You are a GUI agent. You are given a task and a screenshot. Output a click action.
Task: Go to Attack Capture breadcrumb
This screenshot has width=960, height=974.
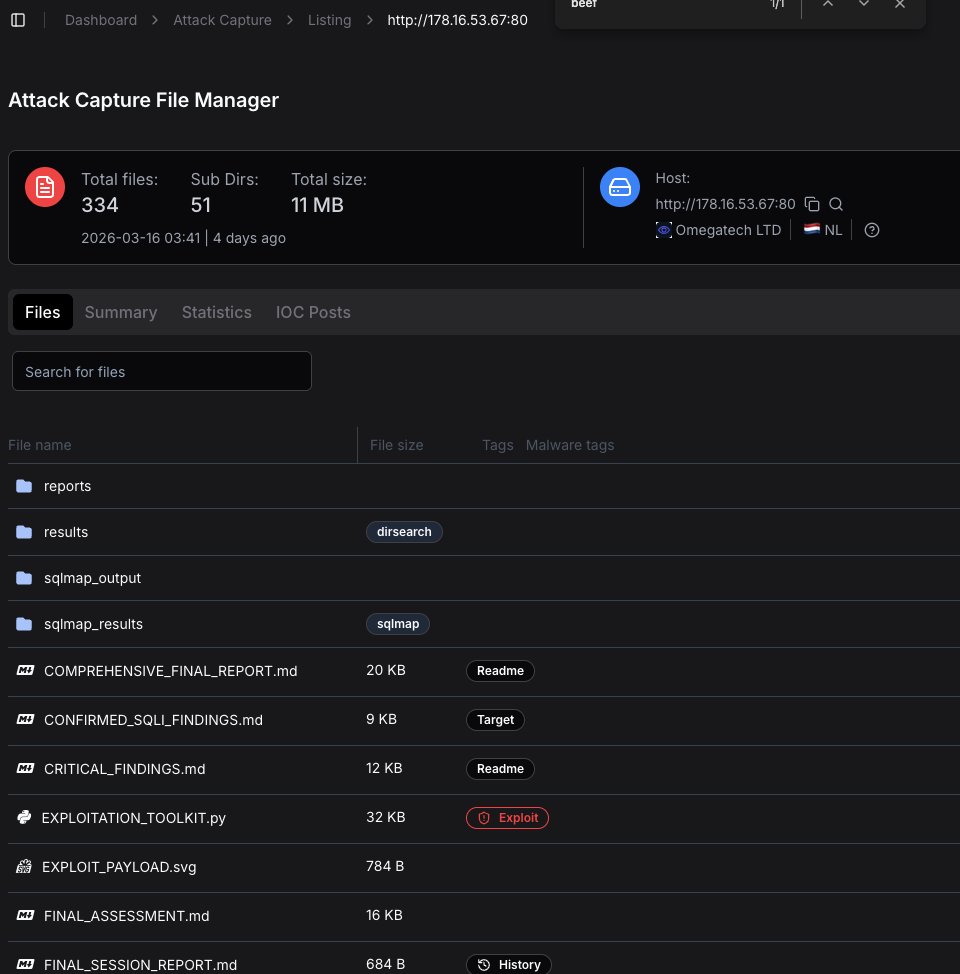tap(222, 20)
